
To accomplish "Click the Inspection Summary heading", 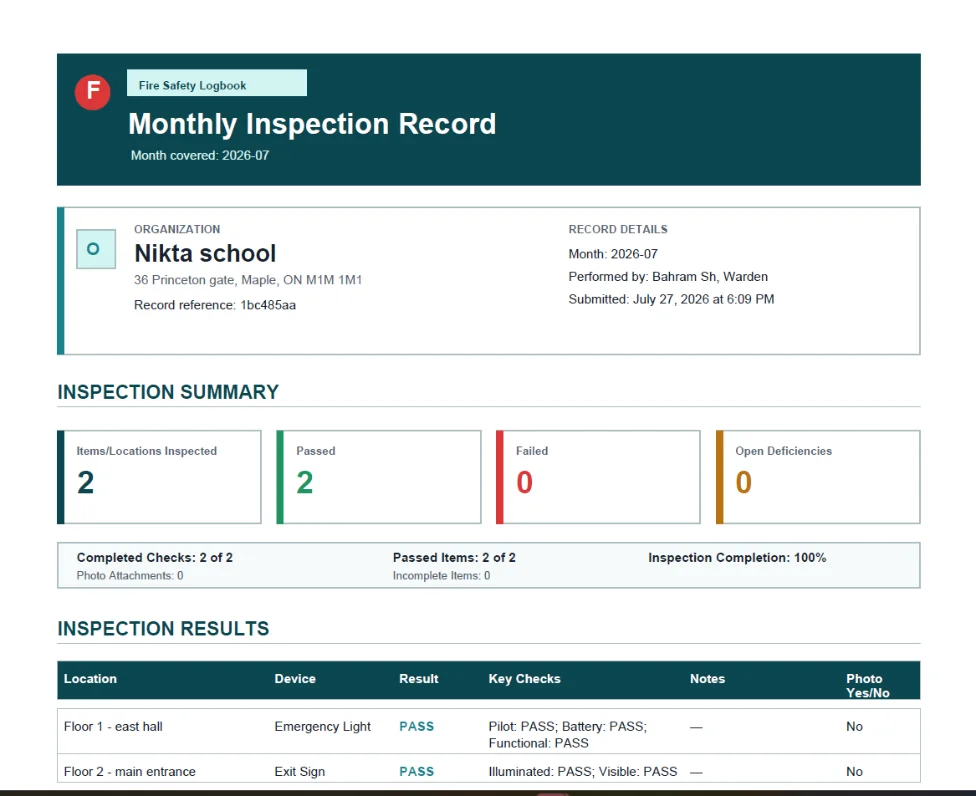I will coord(168,392).
